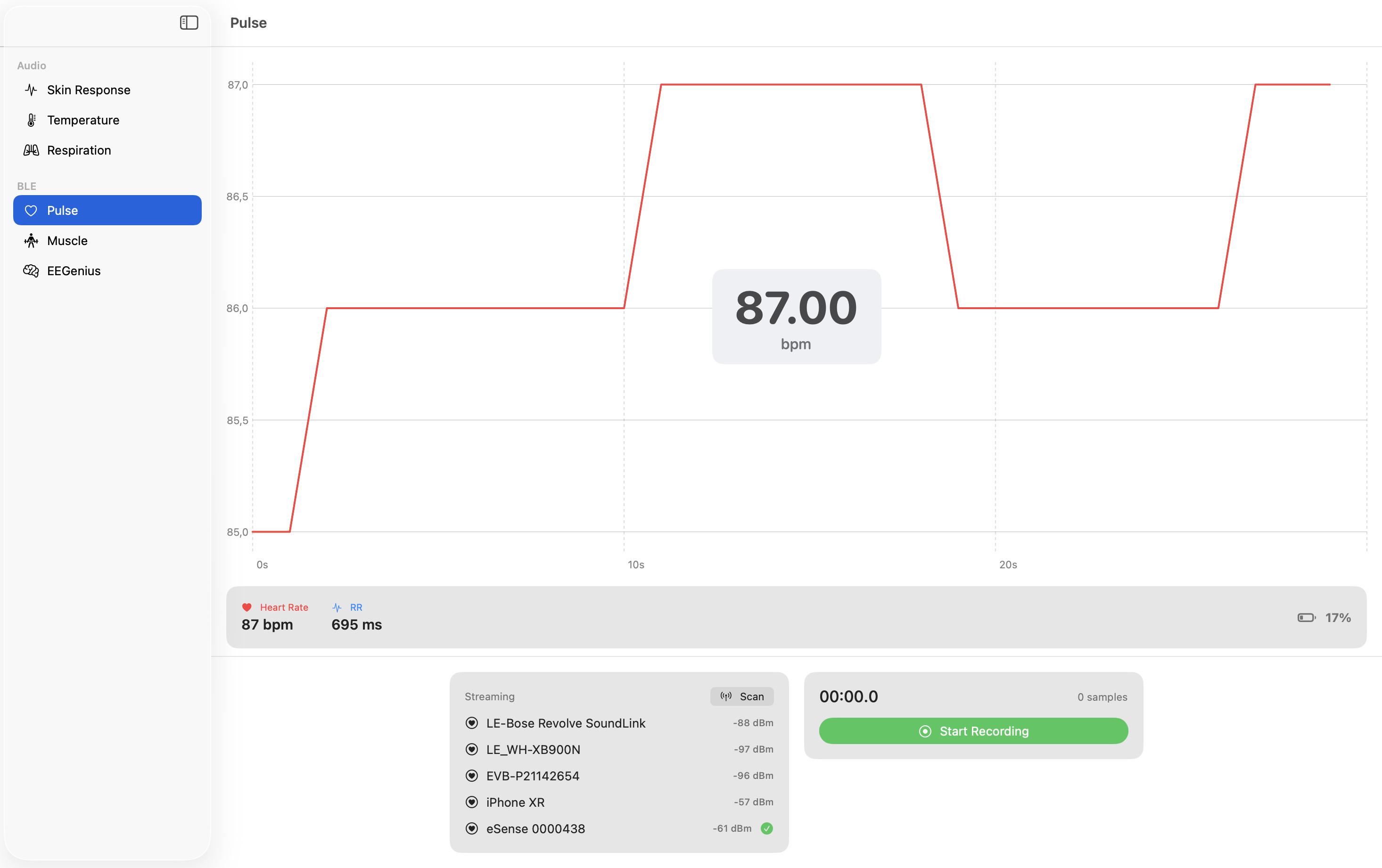Click the Streaming status label

(x=490, y=696)
